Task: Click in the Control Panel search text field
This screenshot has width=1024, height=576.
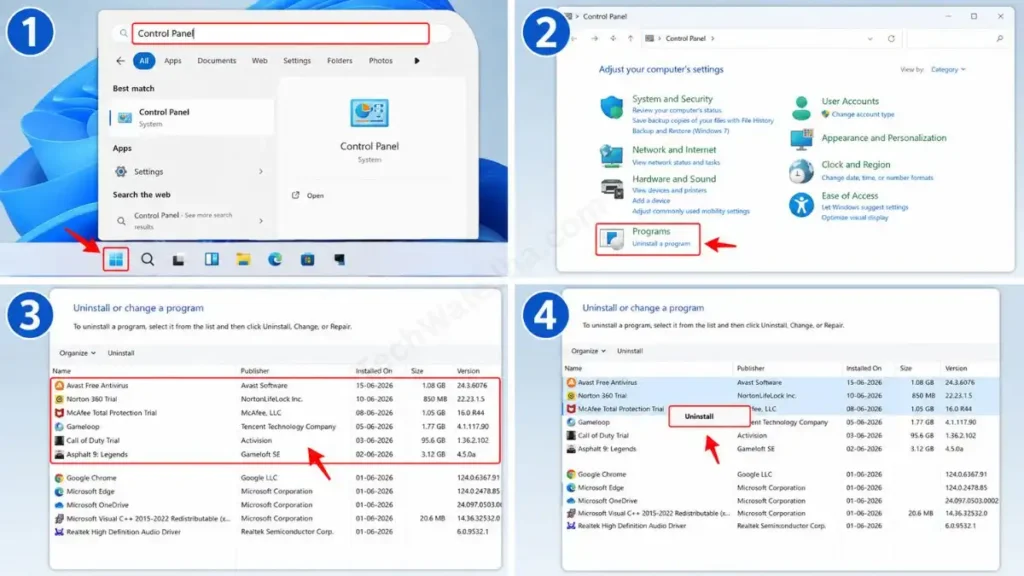Action: pos(281,33)
